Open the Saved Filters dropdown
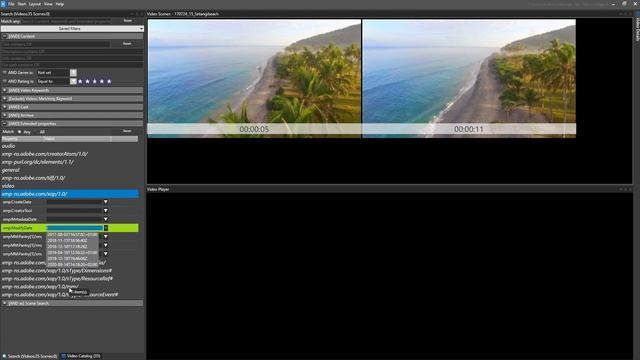 coord(72,29)
